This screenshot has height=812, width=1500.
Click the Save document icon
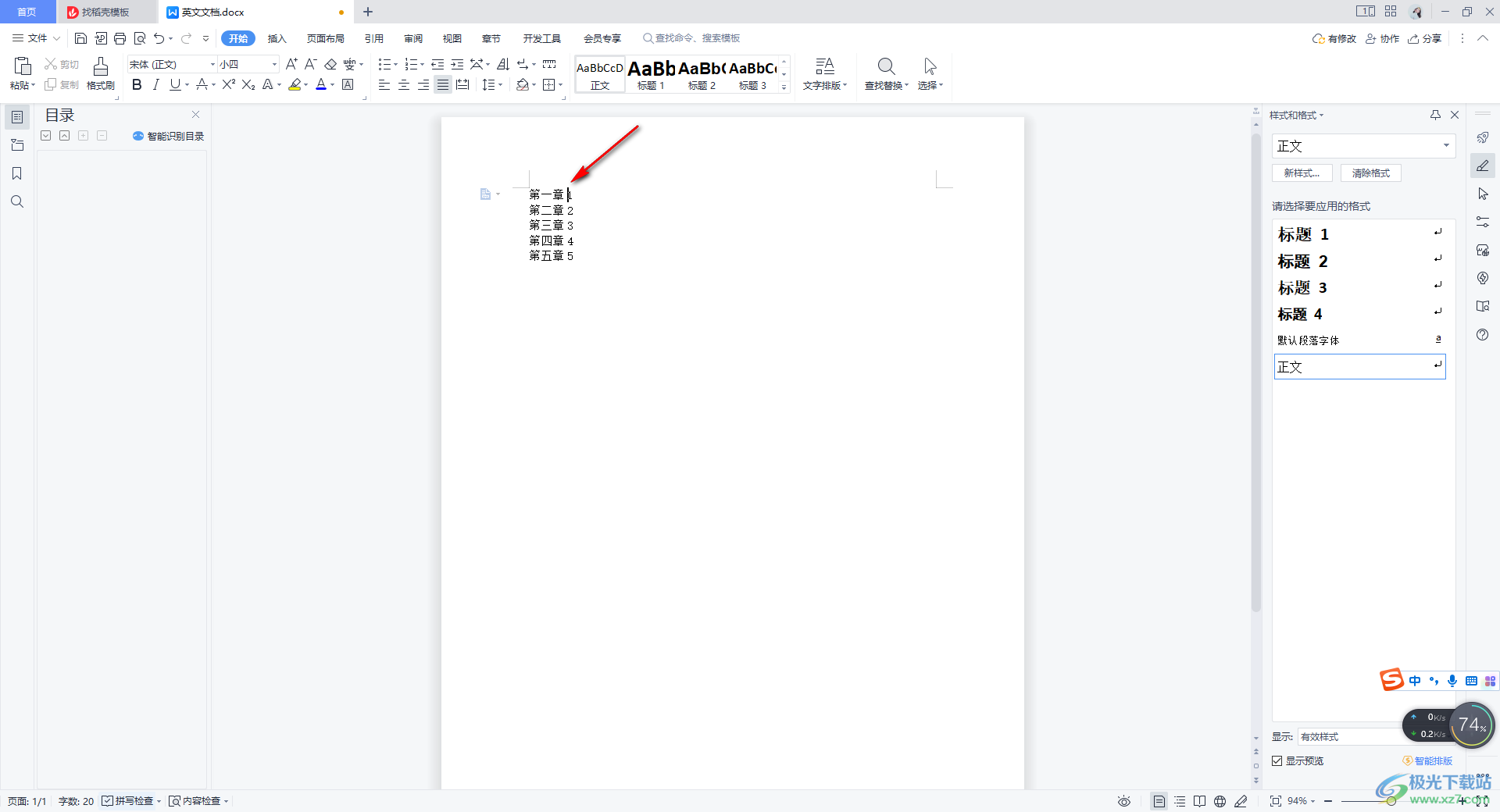click(x=80, y=38)
